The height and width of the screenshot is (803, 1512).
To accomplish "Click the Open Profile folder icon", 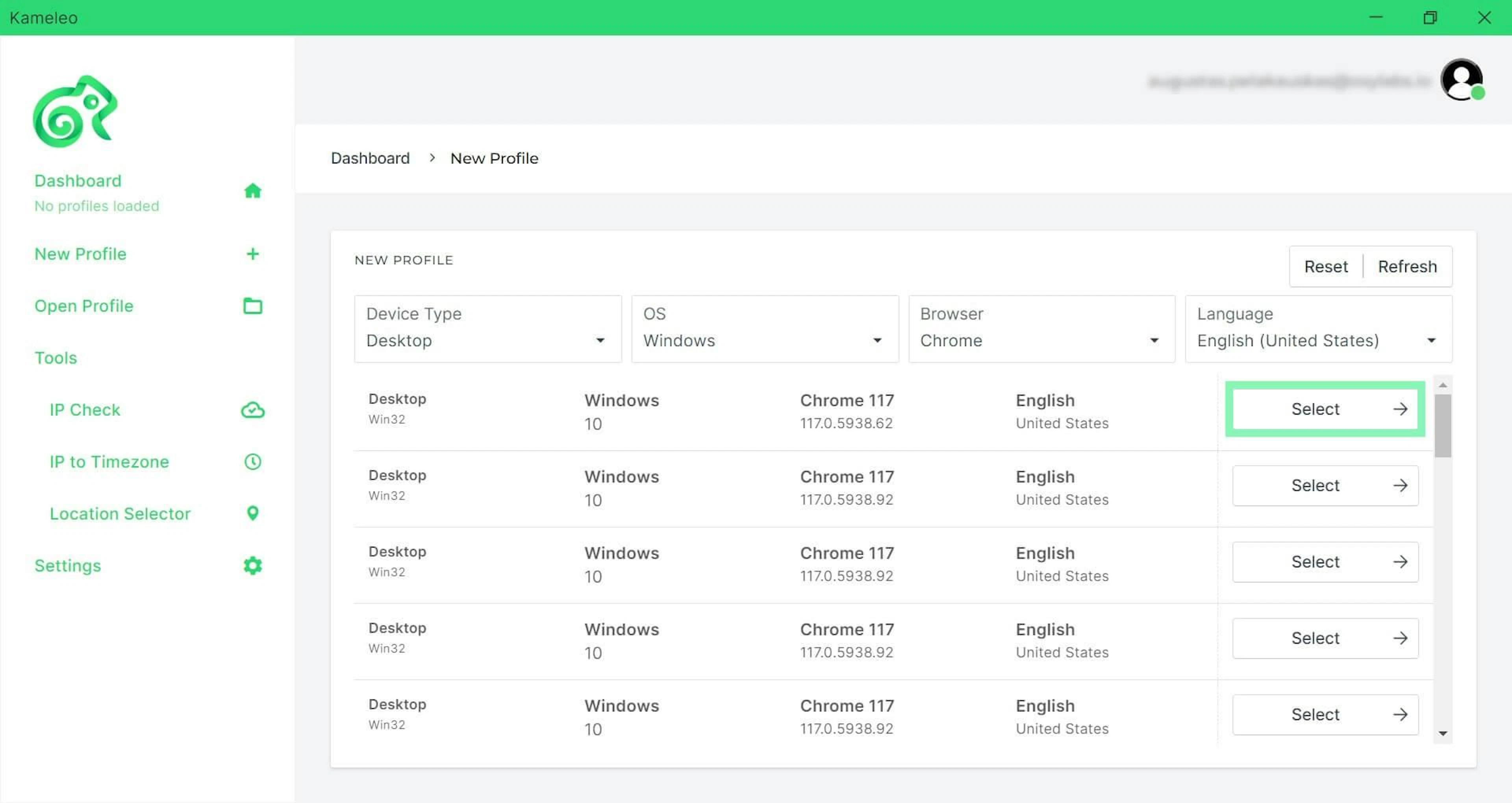I will coord(252,306).
